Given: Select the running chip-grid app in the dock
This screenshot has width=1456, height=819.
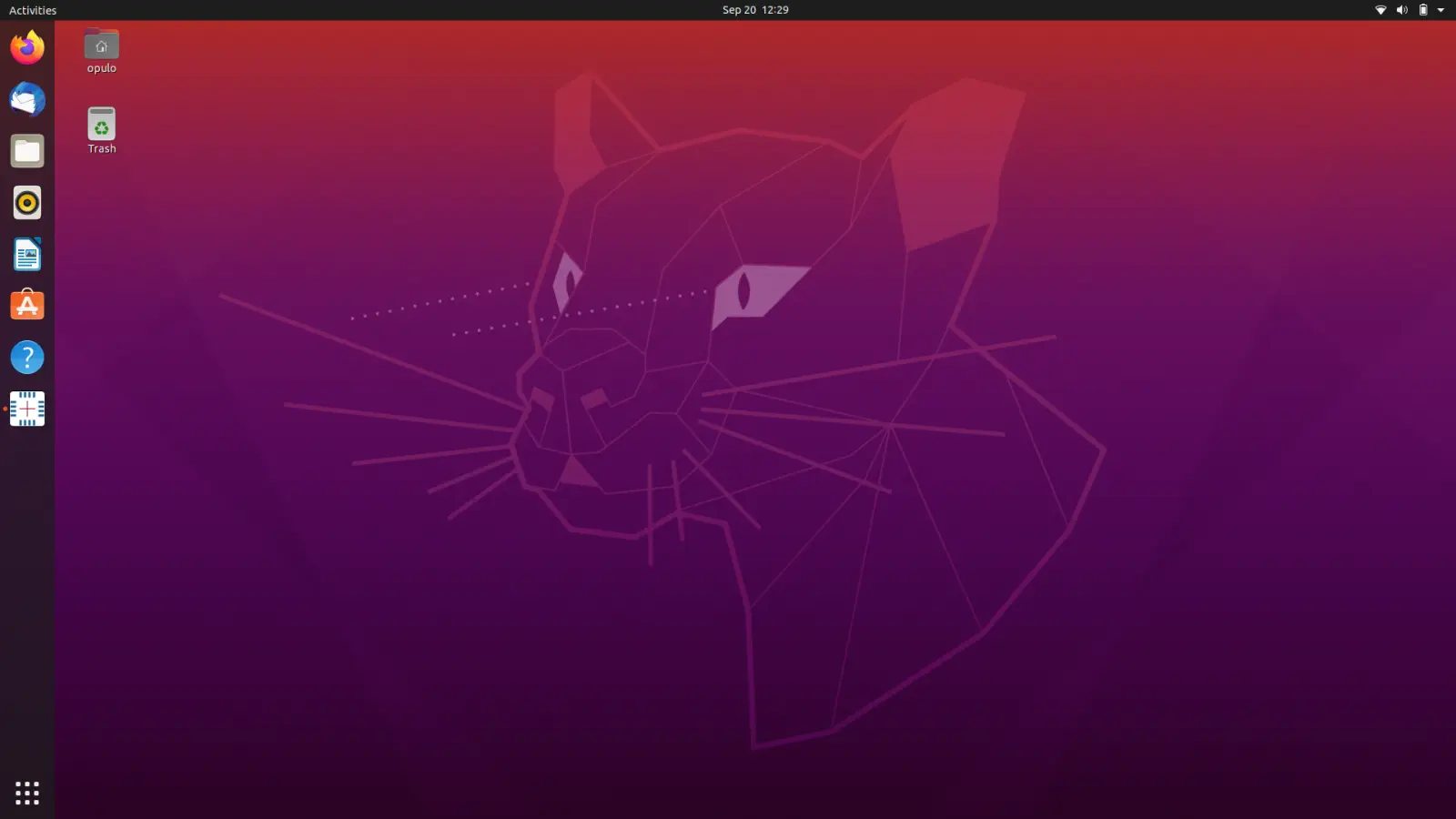Looking at the screenshot, I should coord(27,409).
